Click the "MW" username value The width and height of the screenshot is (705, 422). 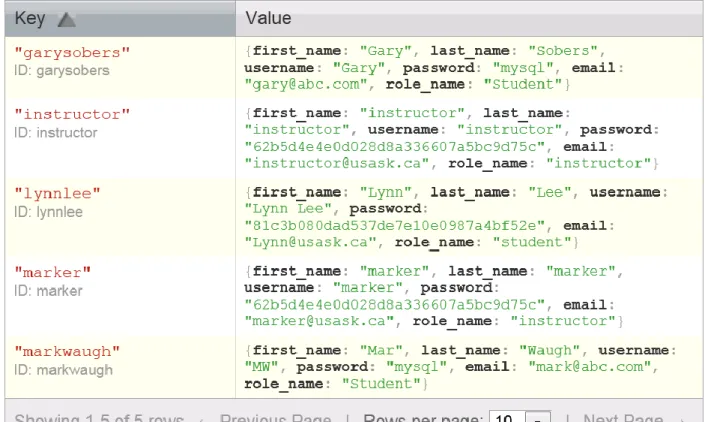pyautogui.click(x=262, y=367)
